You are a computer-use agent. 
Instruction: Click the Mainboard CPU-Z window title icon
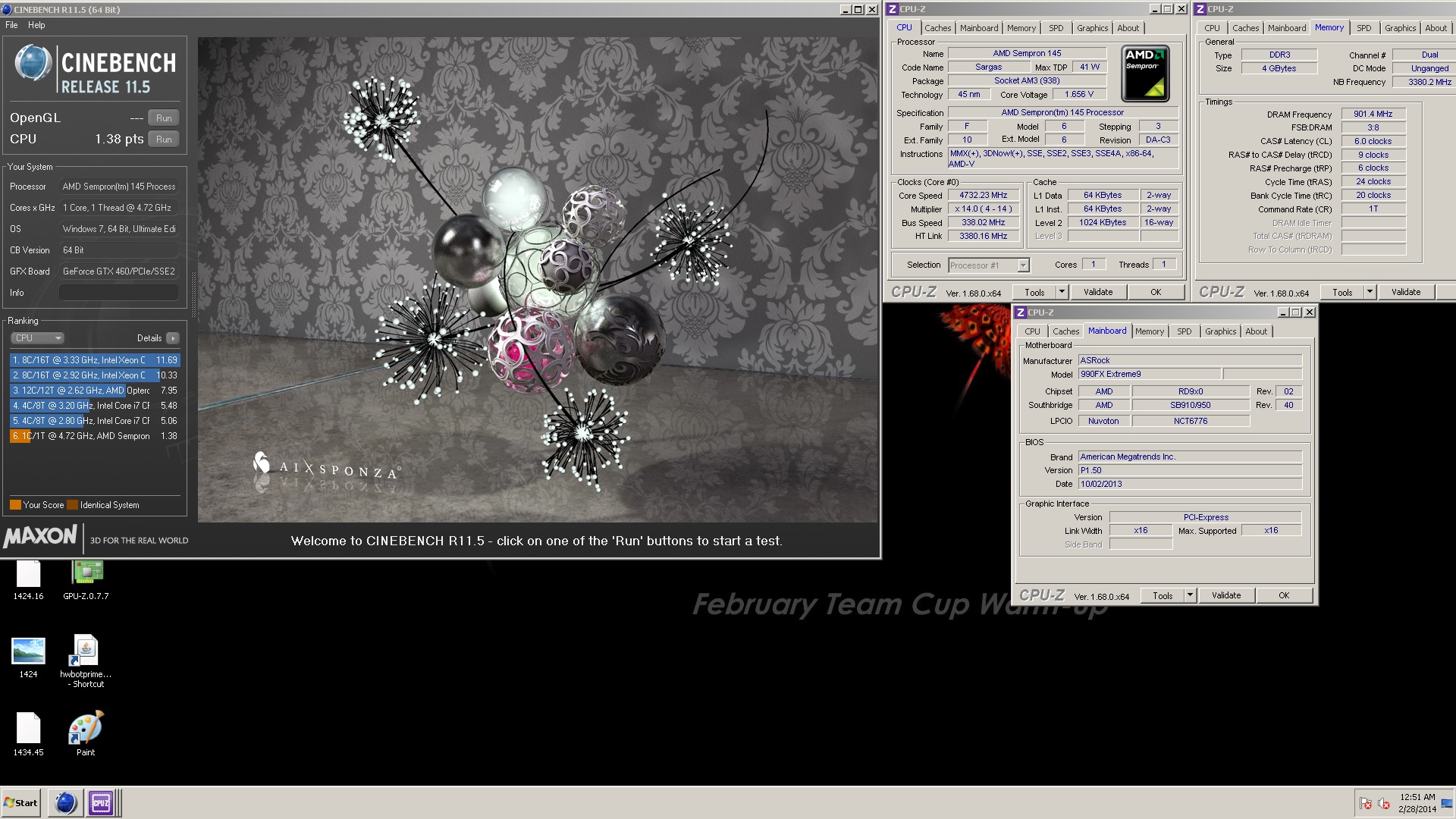click(x=1021, y=312)
